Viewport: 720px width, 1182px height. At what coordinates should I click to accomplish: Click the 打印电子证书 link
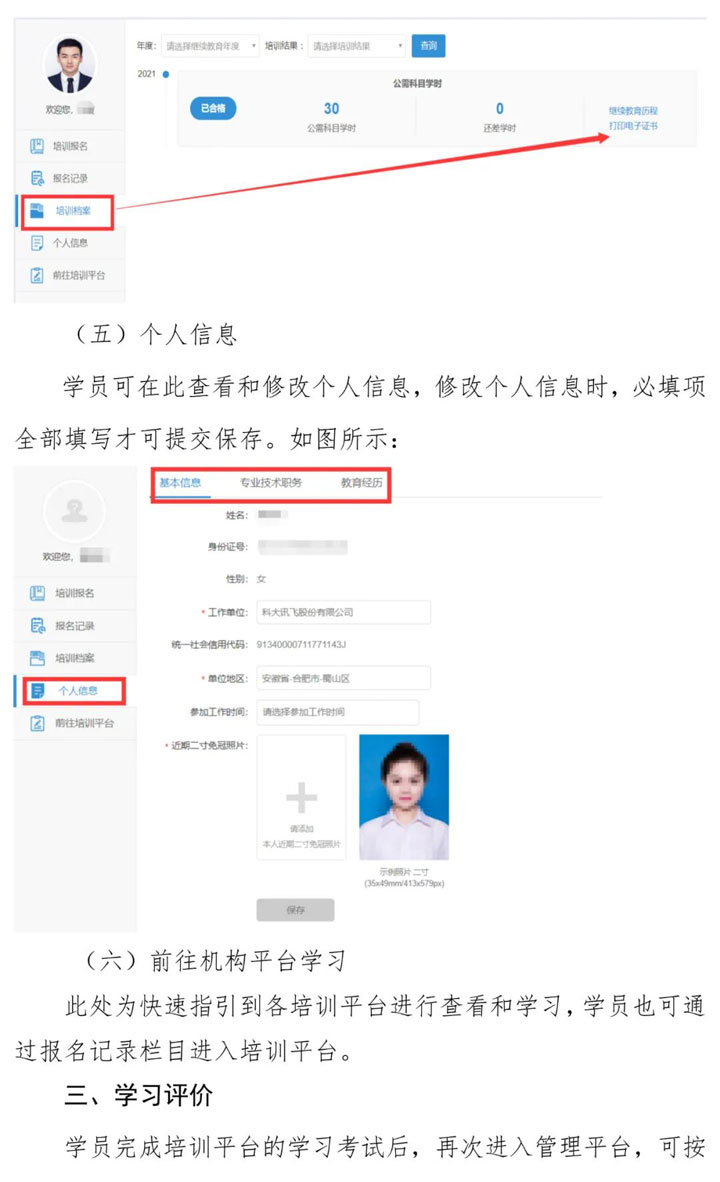pyautogui.click(x=633, y=126)
